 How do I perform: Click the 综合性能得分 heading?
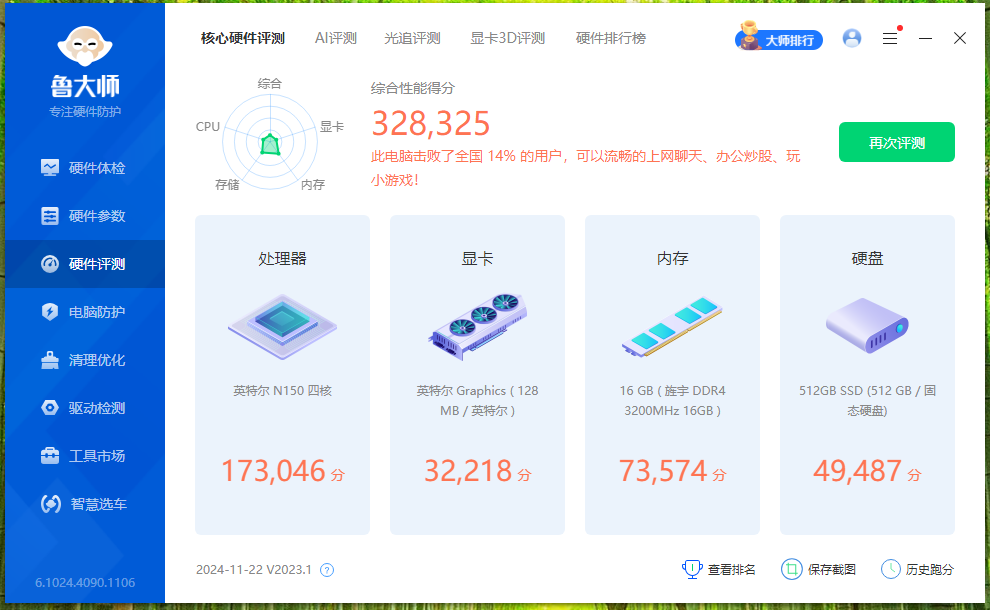[412, 88]
